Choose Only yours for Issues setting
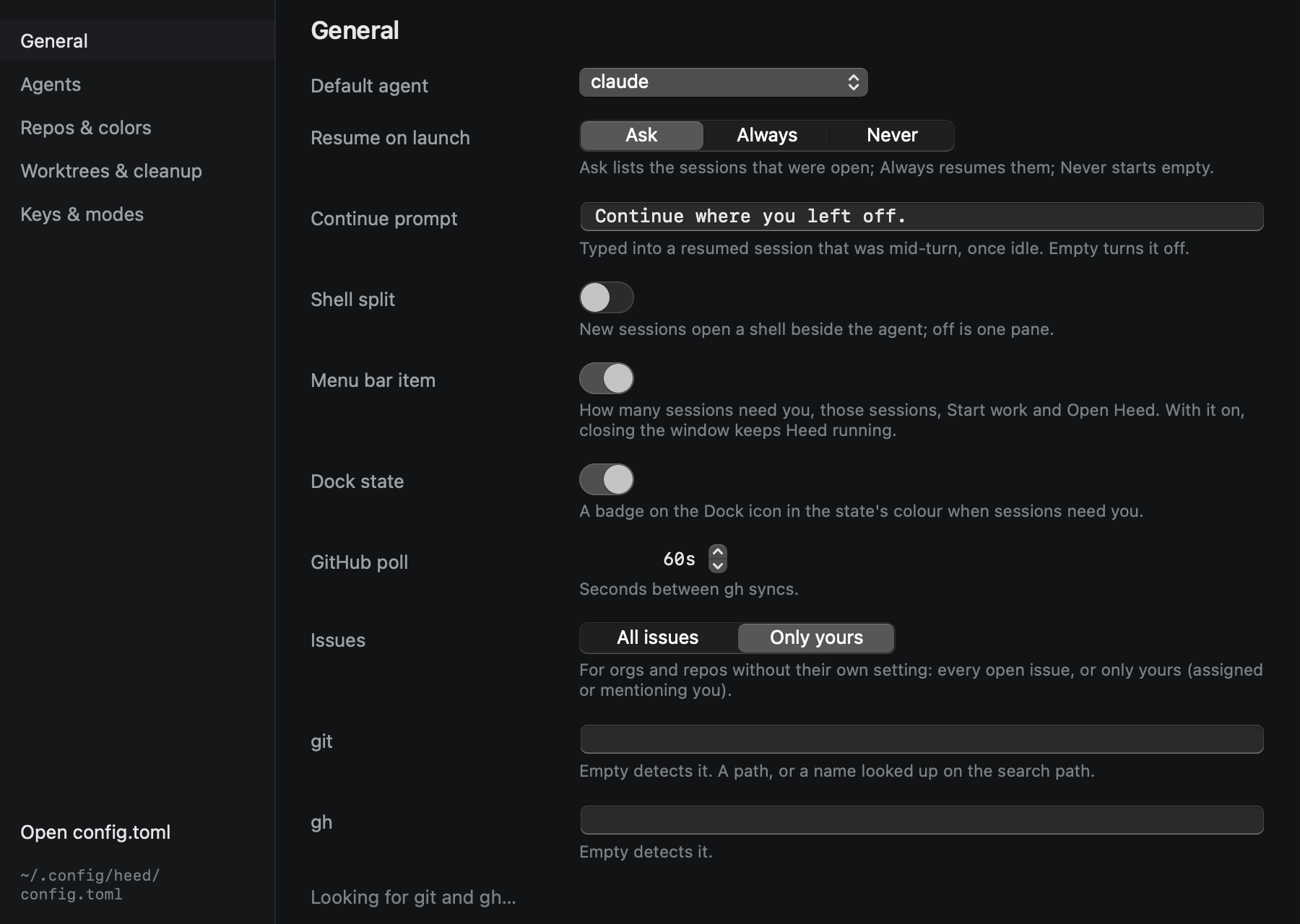 coord(816,637)
